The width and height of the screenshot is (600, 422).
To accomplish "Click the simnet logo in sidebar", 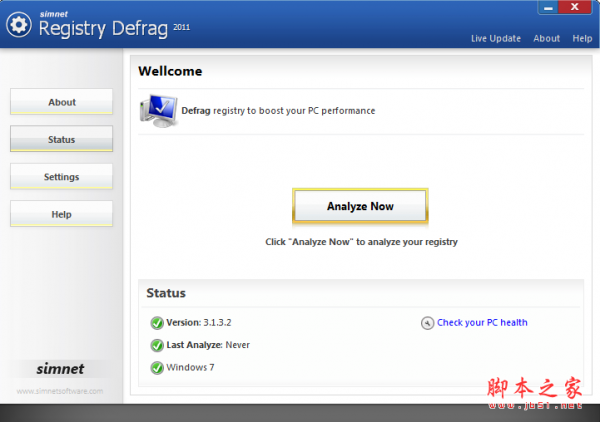I will pos(60,369).
